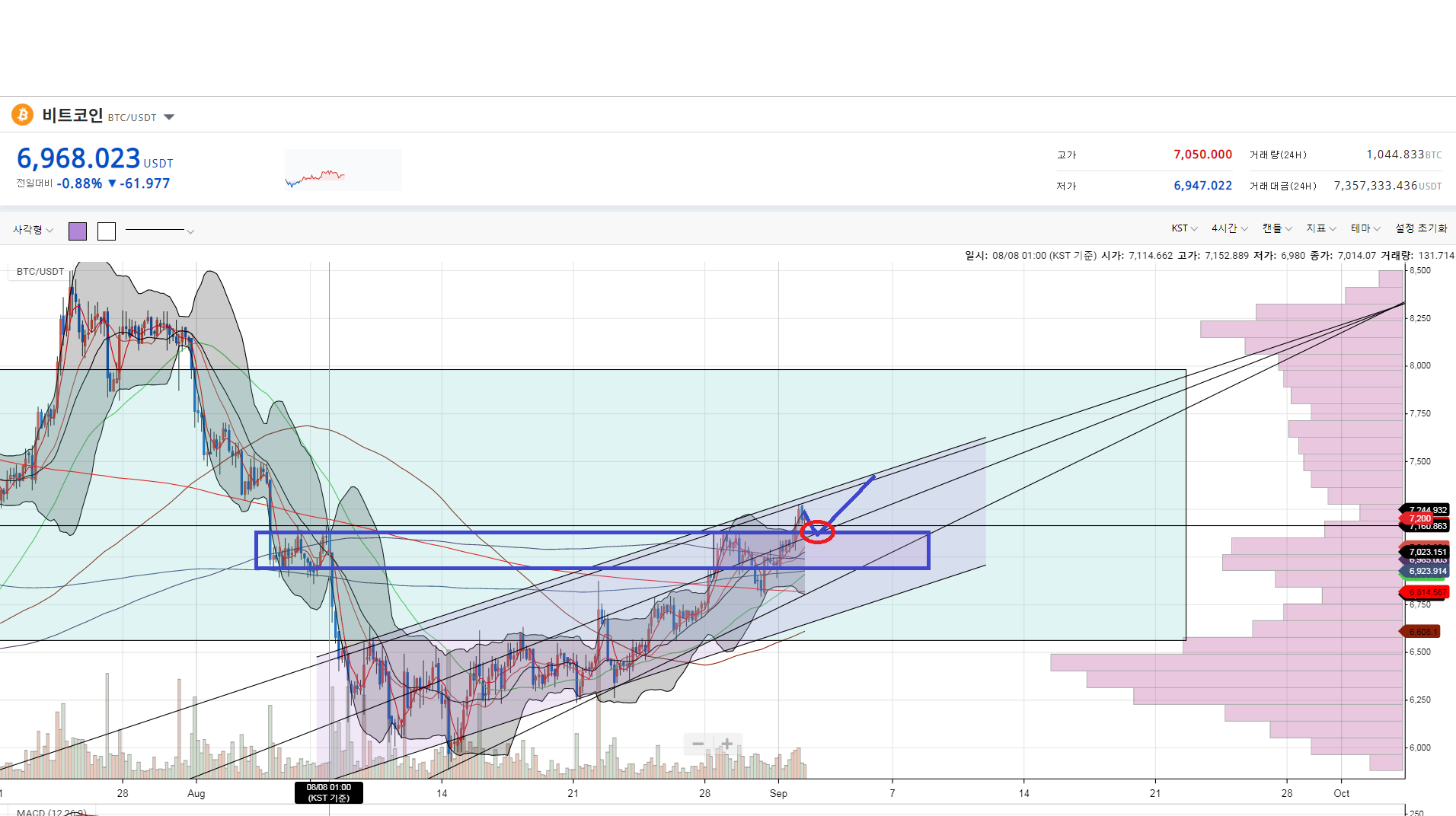Click the orange Bitcoin logo icon
Screen dimensions: 1456x816
pos(22,115)
